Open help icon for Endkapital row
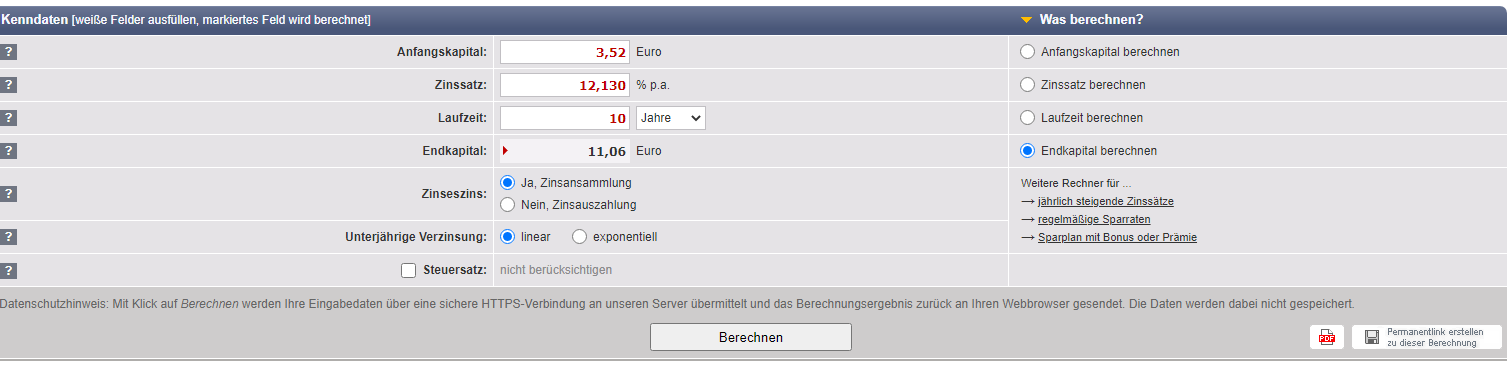Screen dimensions: 1512x369 pyautogui.click(x=9, y=151)
